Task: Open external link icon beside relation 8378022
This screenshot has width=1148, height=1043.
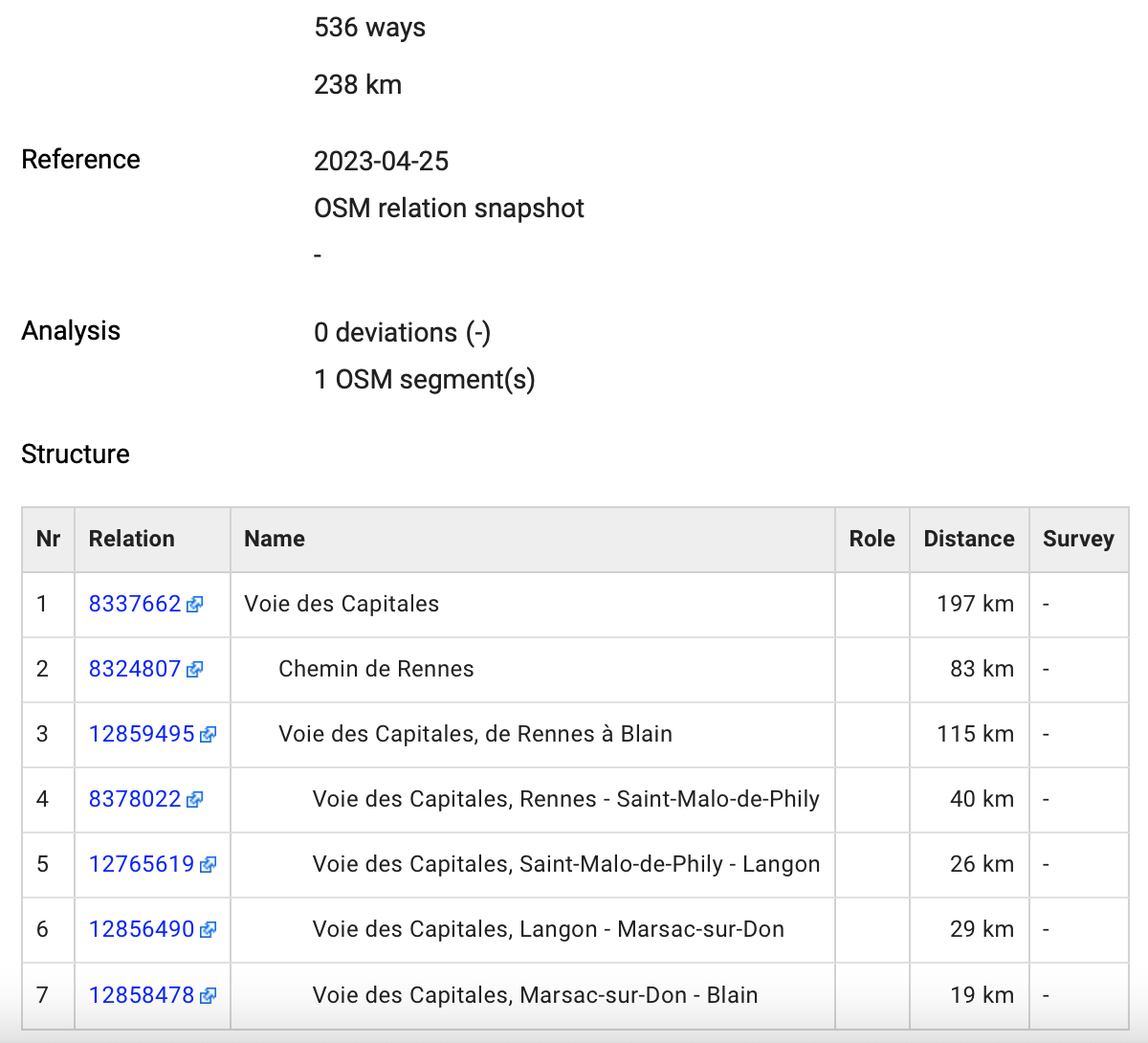Action: point(196,800)
